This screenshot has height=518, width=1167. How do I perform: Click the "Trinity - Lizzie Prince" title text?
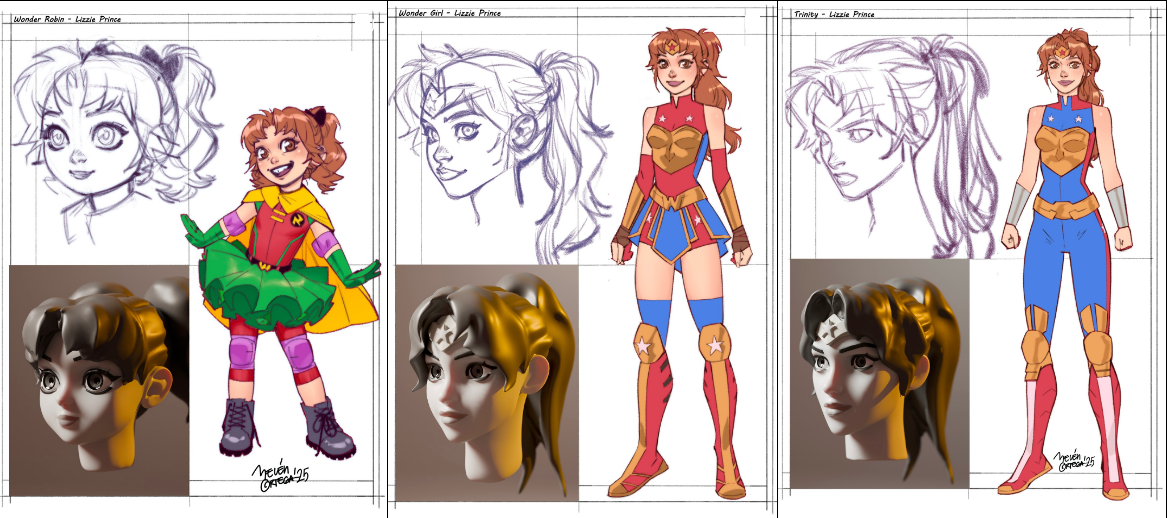coord(834,14)
